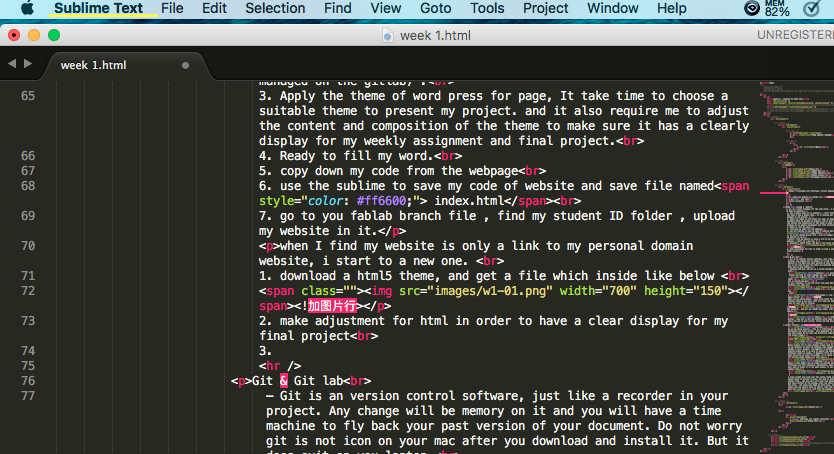Click the checkmark menu bar icon
The image size is (834, 454).
point(812,8)
